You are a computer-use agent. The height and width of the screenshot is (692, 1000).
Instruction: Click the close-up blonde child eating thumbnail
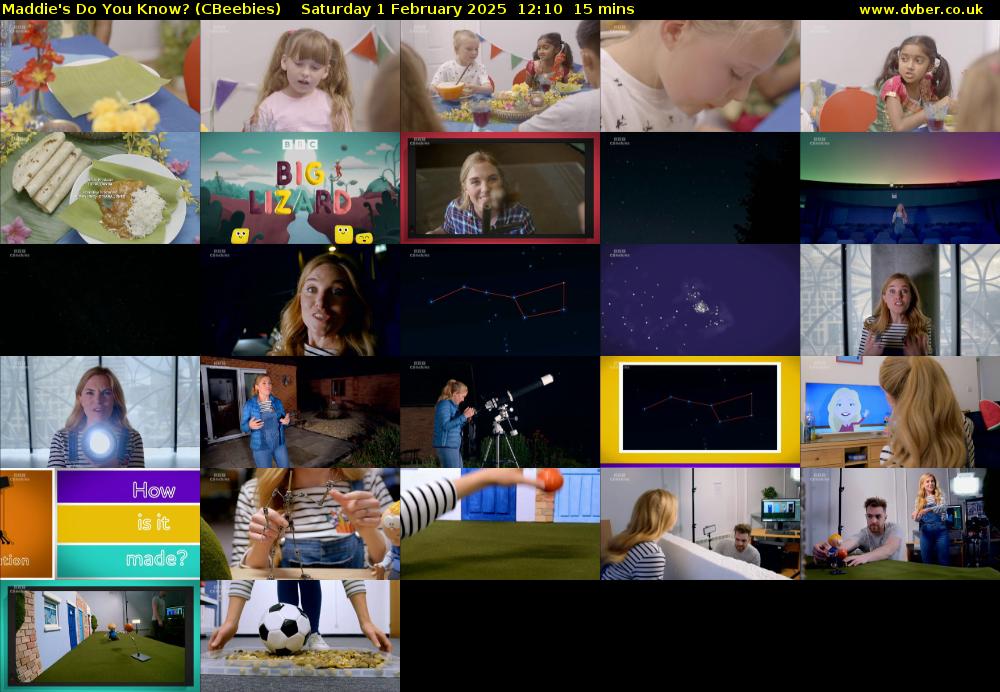click(x=700, y=76)
